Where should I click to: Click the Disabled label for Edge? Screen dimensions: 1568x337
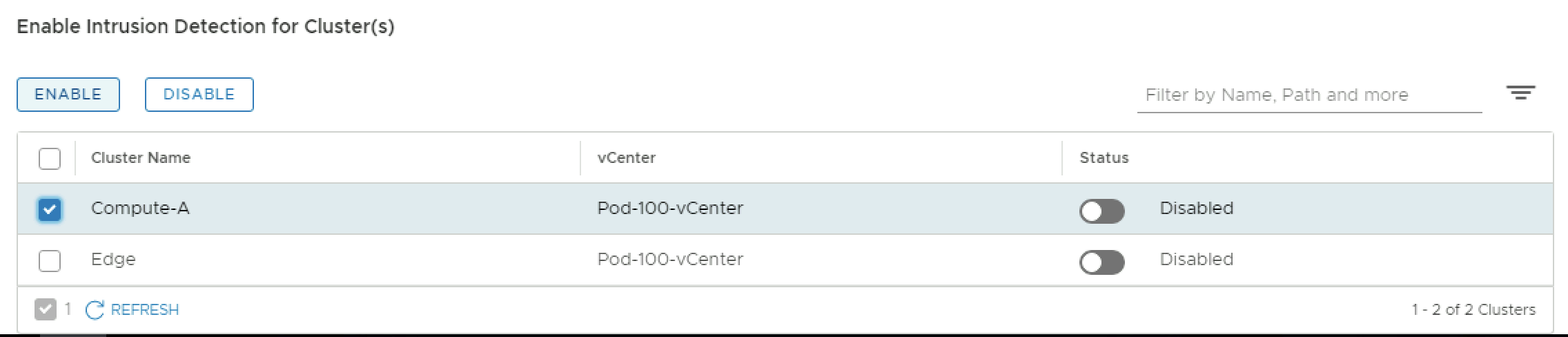pyautogui.click(x=1196, y=260)
